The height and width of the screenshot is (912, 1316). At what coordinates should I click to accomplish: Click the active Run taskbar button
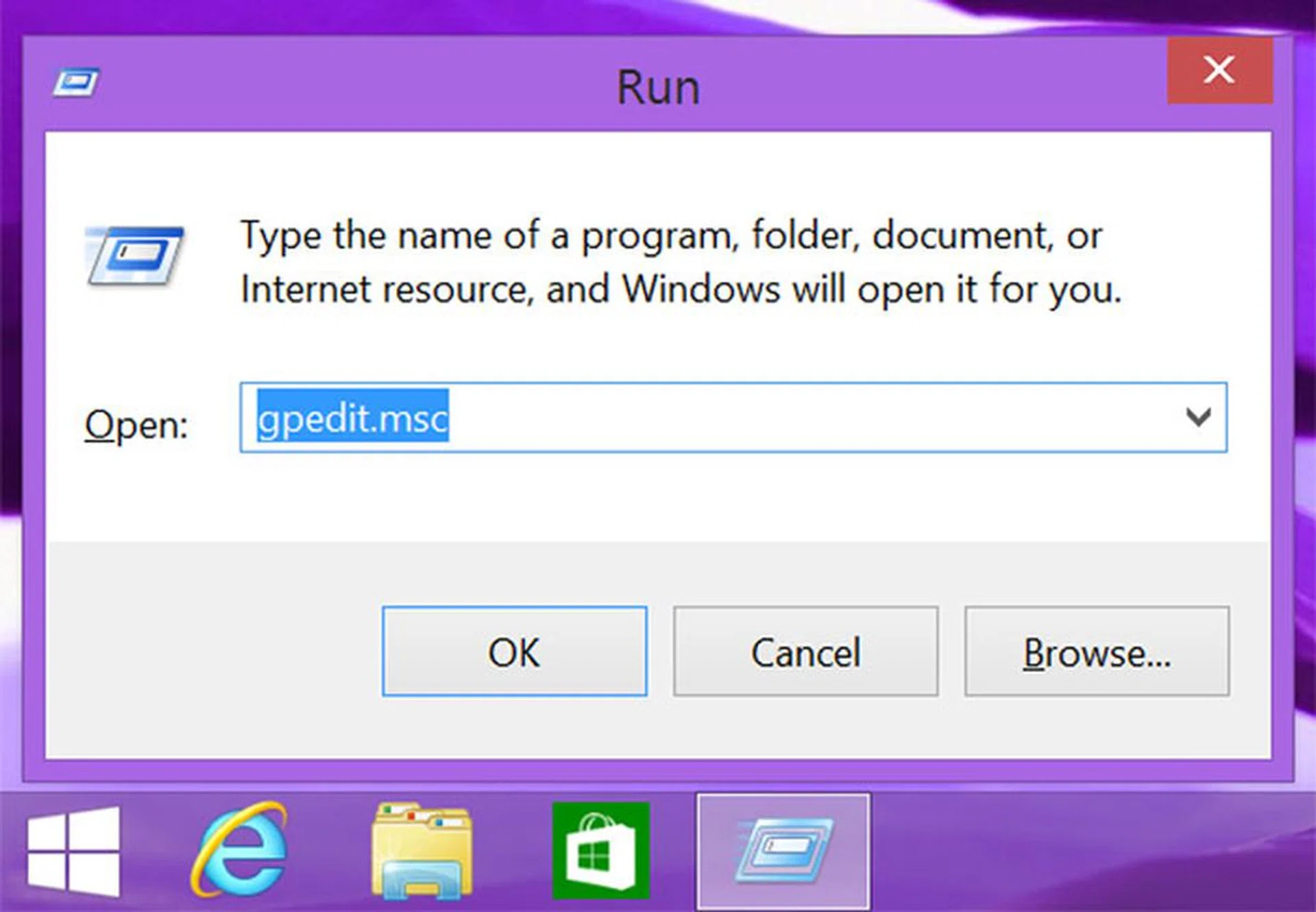click(x=783, y=851)
